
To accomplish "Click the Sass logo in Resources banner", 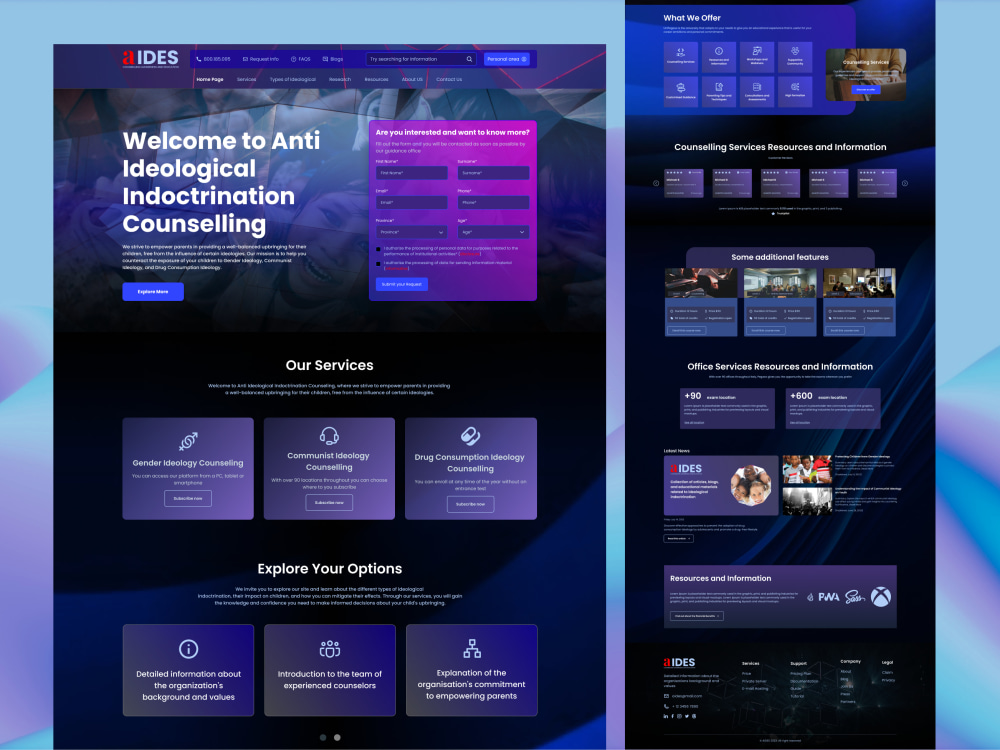I will [855, 597].
